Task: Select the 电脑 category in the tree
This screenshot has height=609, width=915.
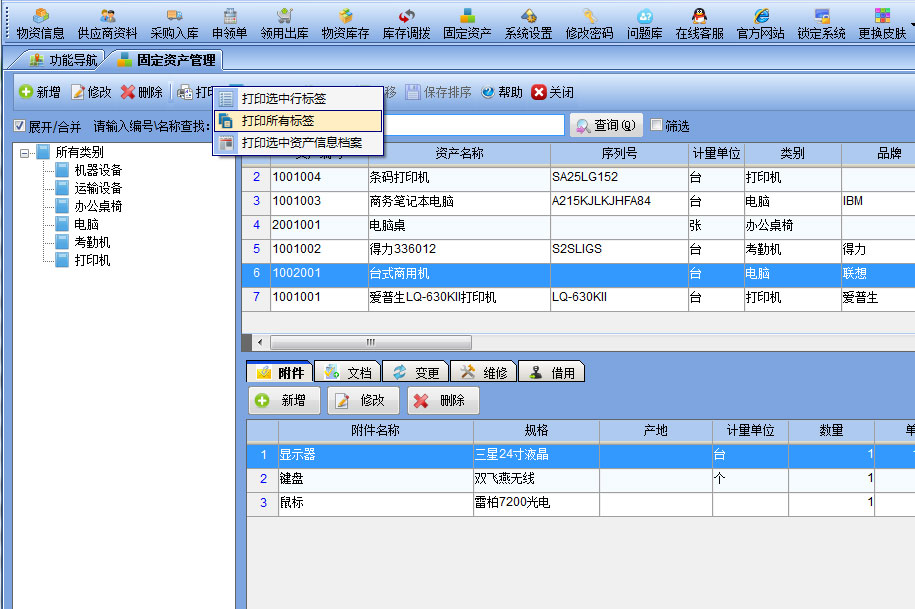Action: [x=86, y=225]
